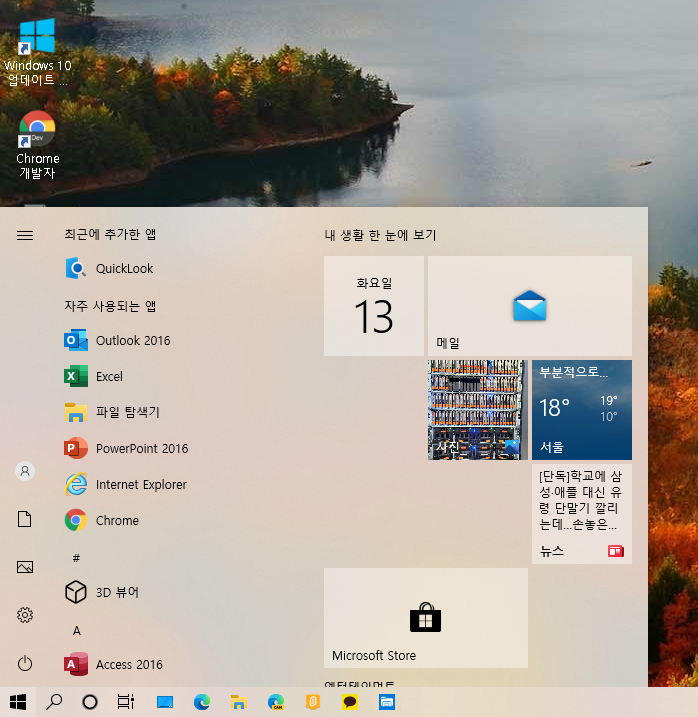Open QuickLook from recently added apps
The height and width of the screenshot is (717, 698).
point(124,269)
